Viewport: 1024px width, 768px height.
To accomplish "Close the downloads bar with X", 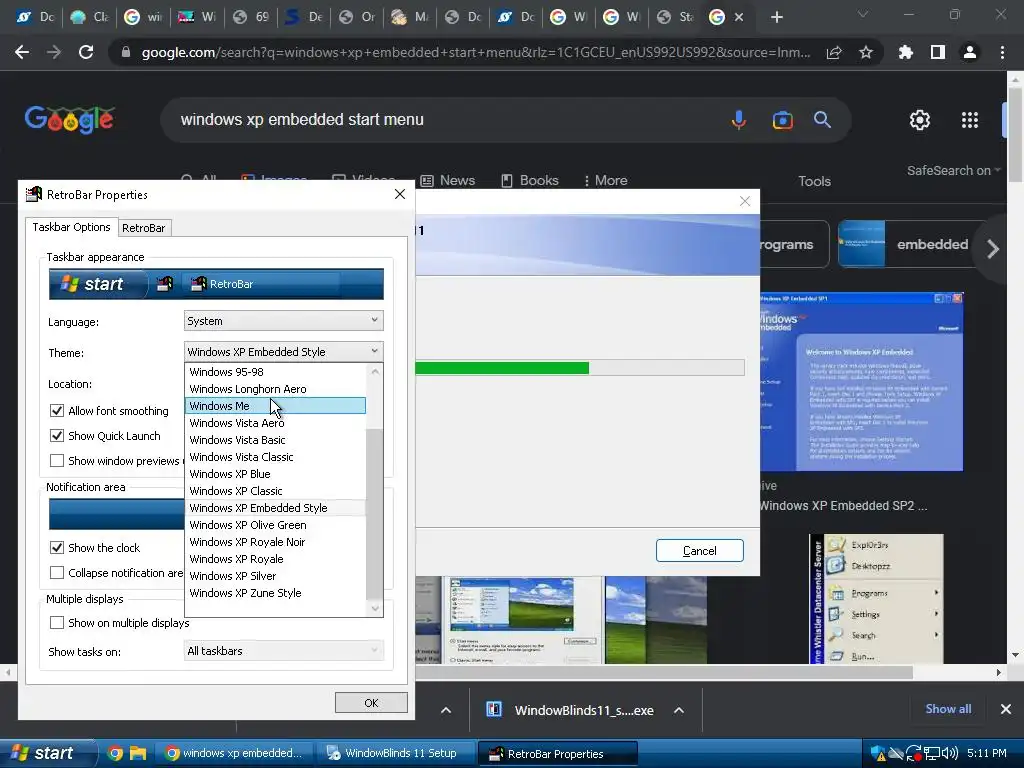I will pos(1006,709).
